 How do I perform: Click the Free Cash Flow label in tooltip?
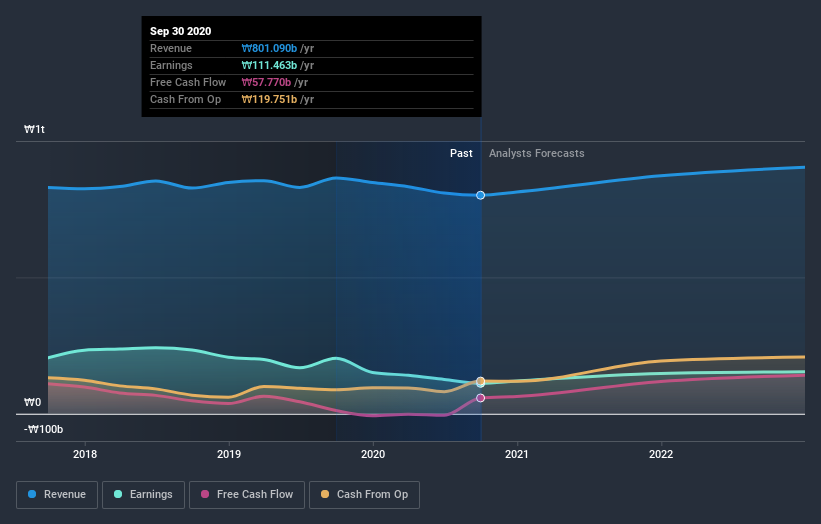[x=188, y=82]
